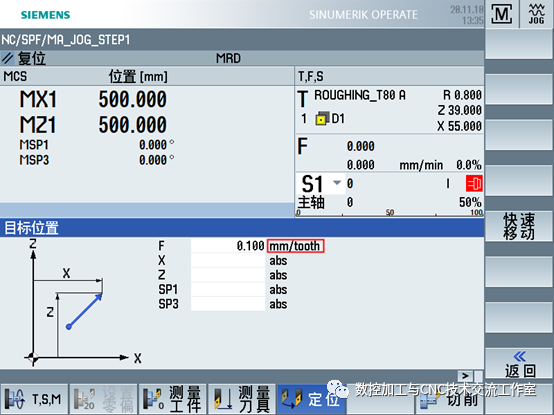Screen dimensions: 554x415
Task: Select the MX1 position value 500.000
Action: point(132,99)
